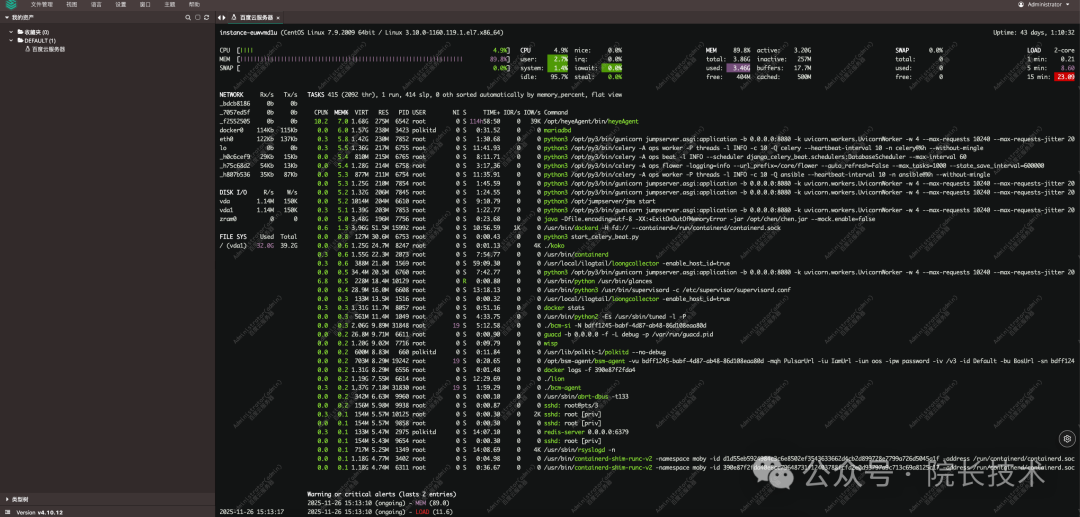Select the 收藏夹 (0) folder
The height and width of the screenshot is (517, 1080).
coord(33,32)
